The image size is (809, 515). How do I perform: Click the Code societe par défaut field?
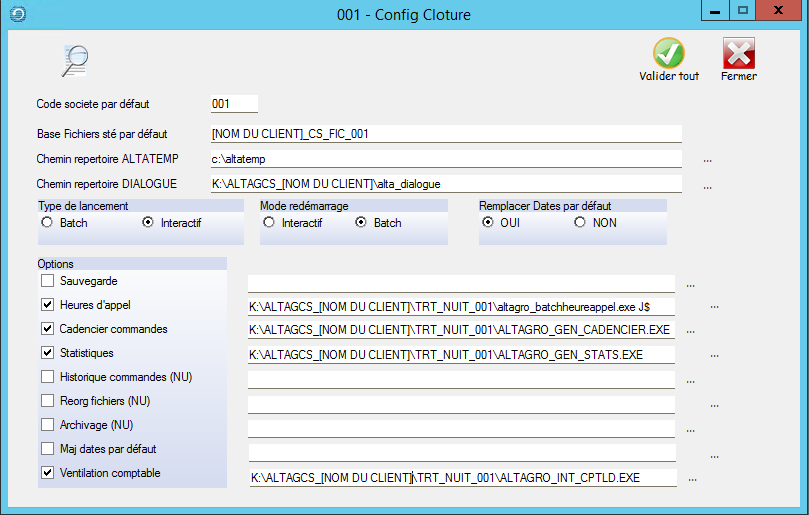pos(234,104)
